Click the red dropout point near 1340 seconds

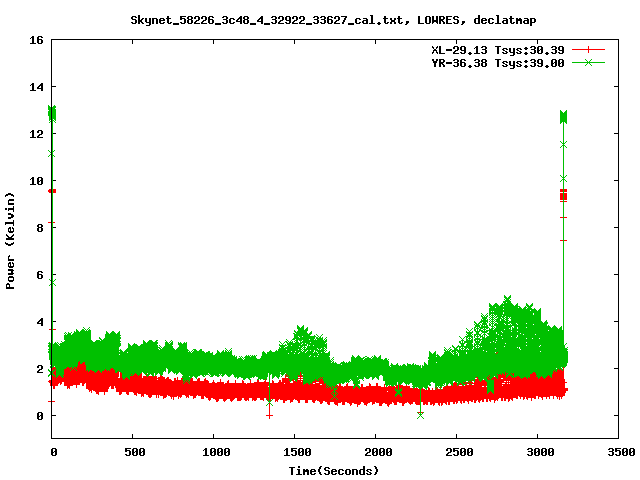pyautogui.click(x=269, y=416)
